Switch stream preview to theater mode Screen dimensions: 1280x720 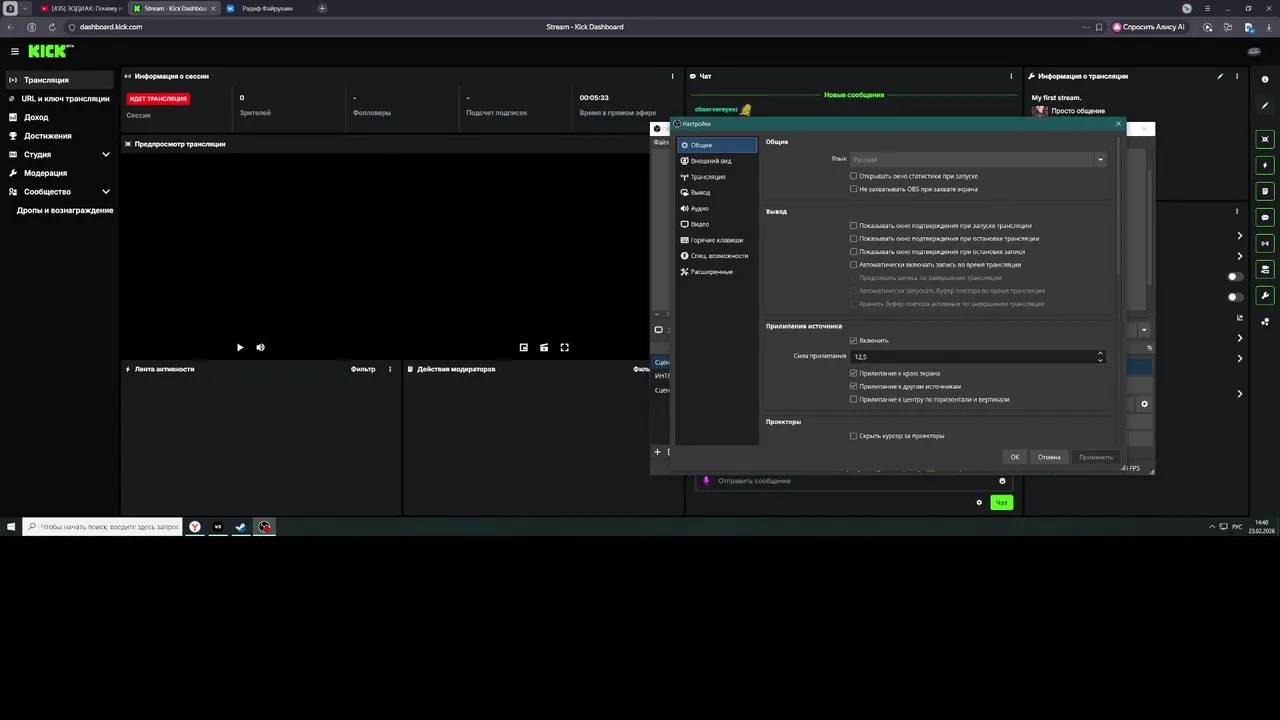click(544, 347)
